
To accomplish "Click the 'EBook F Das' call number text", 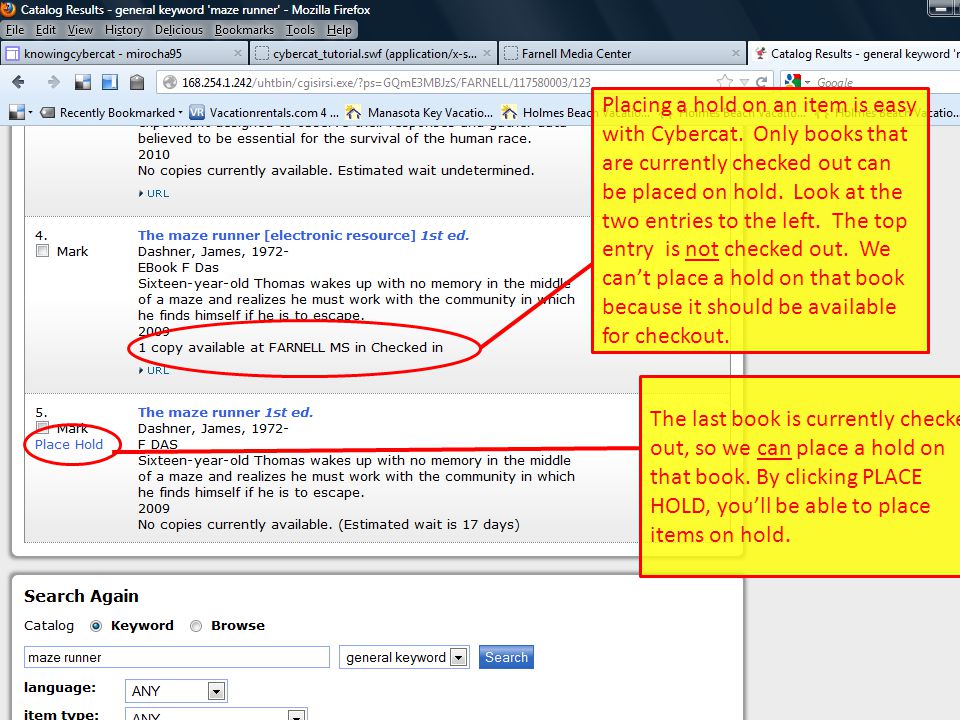I will [178, 268].
